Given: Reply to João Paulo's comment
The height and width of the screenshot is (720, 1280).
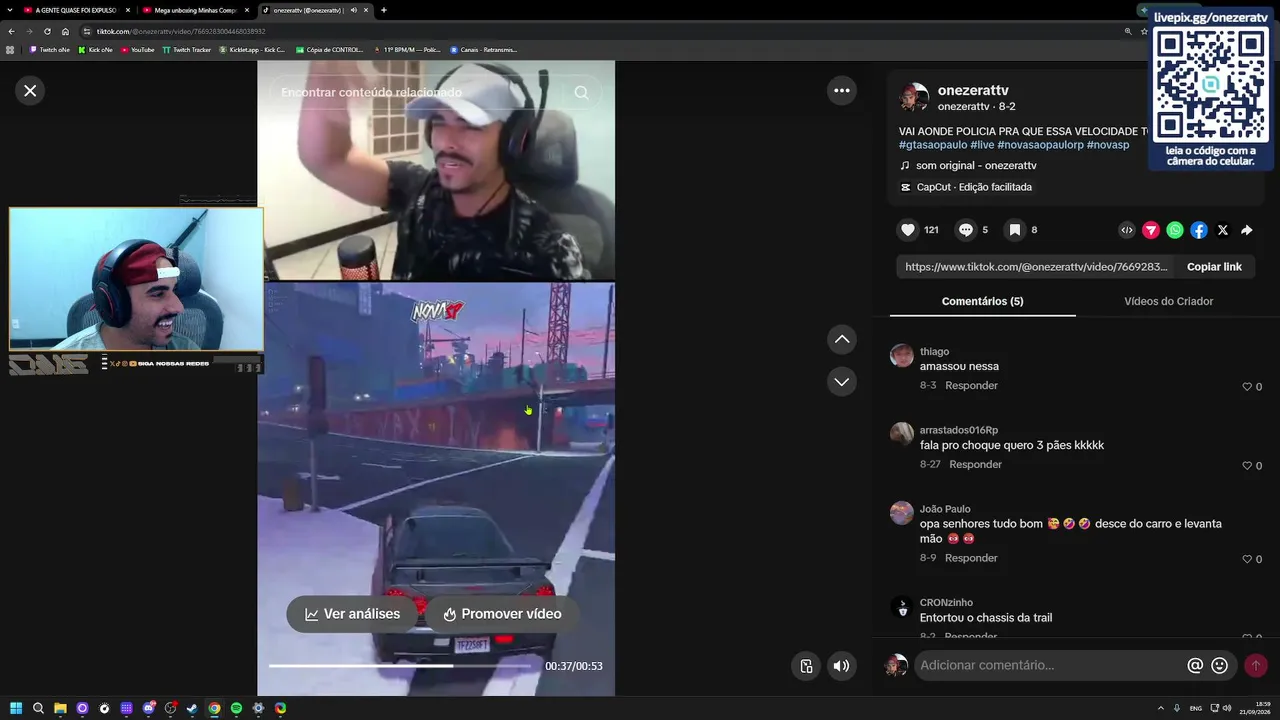Looking at the screenshot, I should point(971,558).
